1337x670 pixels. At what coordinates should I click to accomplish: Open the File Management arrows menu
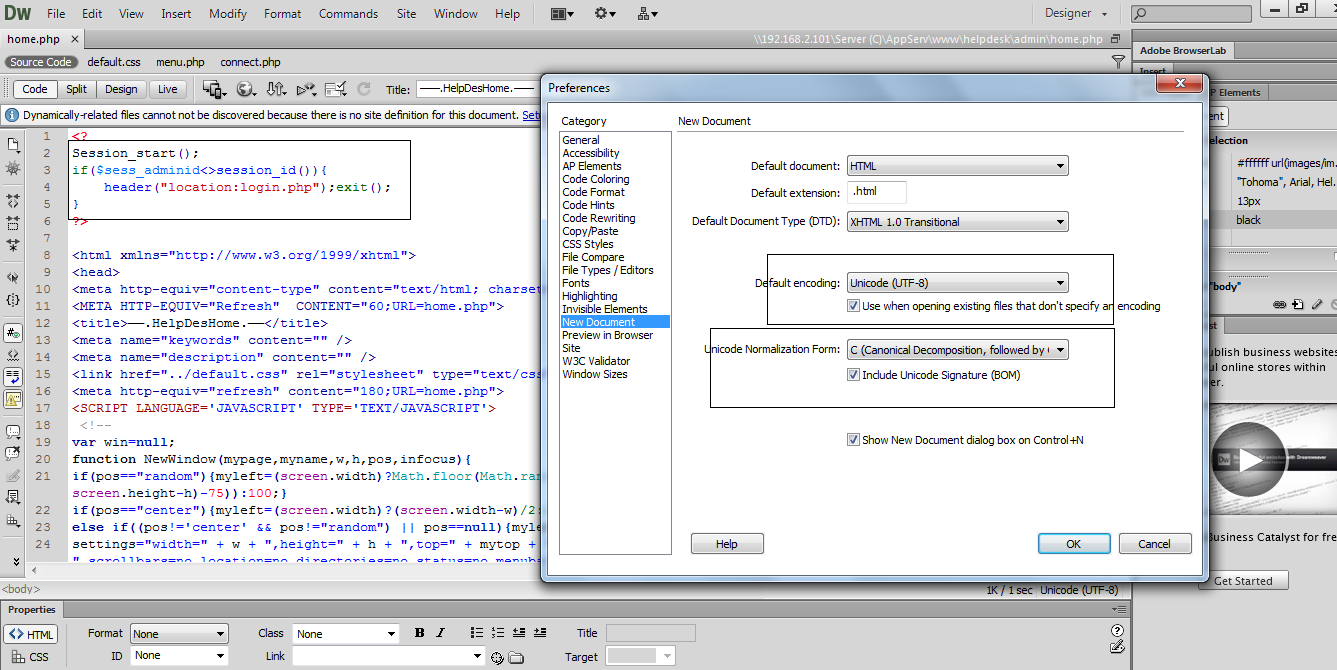277,89
